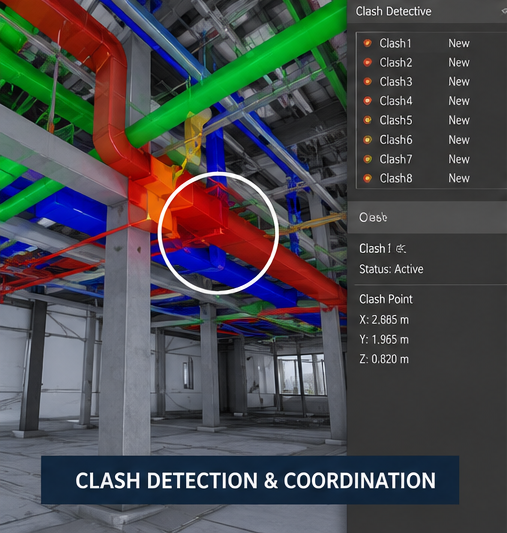Click the New status of Clash4
The height and width of the screenshot is (533, 507).
coord(459,101)
